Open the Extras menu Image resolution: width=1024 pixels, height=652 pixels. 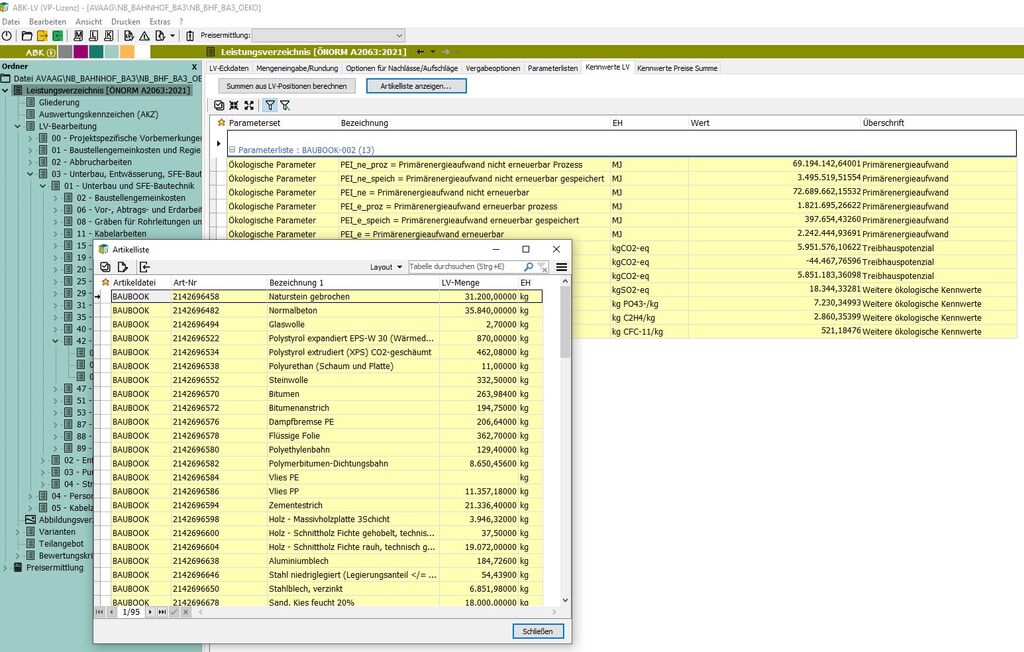point(159,21)
